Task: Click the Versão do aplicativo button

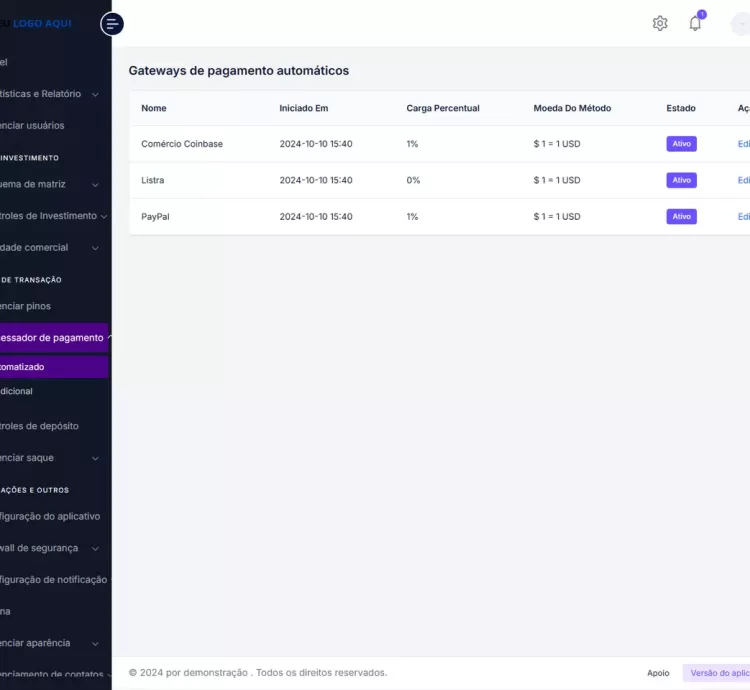Action: pyautogui.click(x=717, y=673)
